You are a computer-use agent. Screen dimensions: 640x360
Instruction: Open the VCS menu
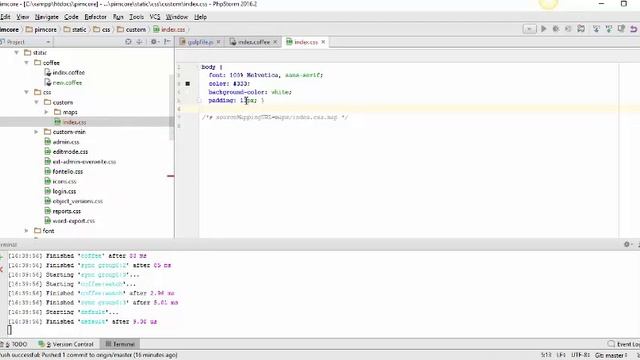point(155,17)
